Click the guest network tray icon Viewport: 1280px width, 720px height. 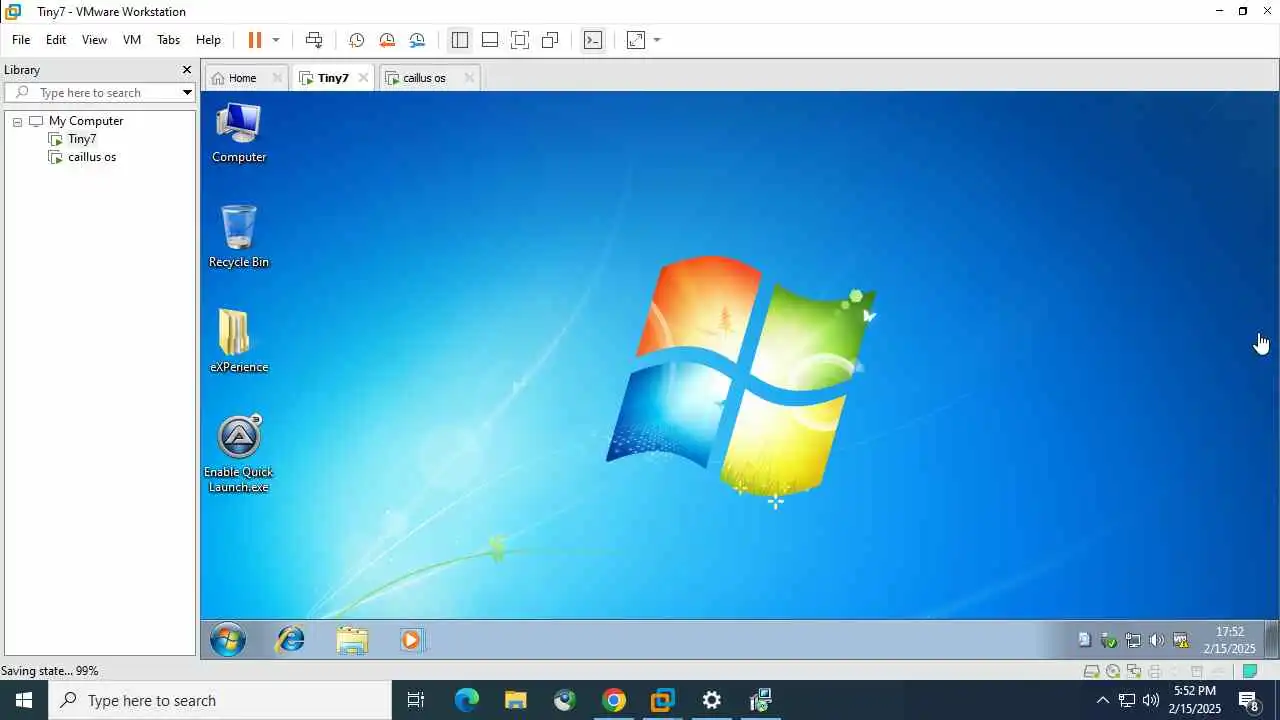1133,640
